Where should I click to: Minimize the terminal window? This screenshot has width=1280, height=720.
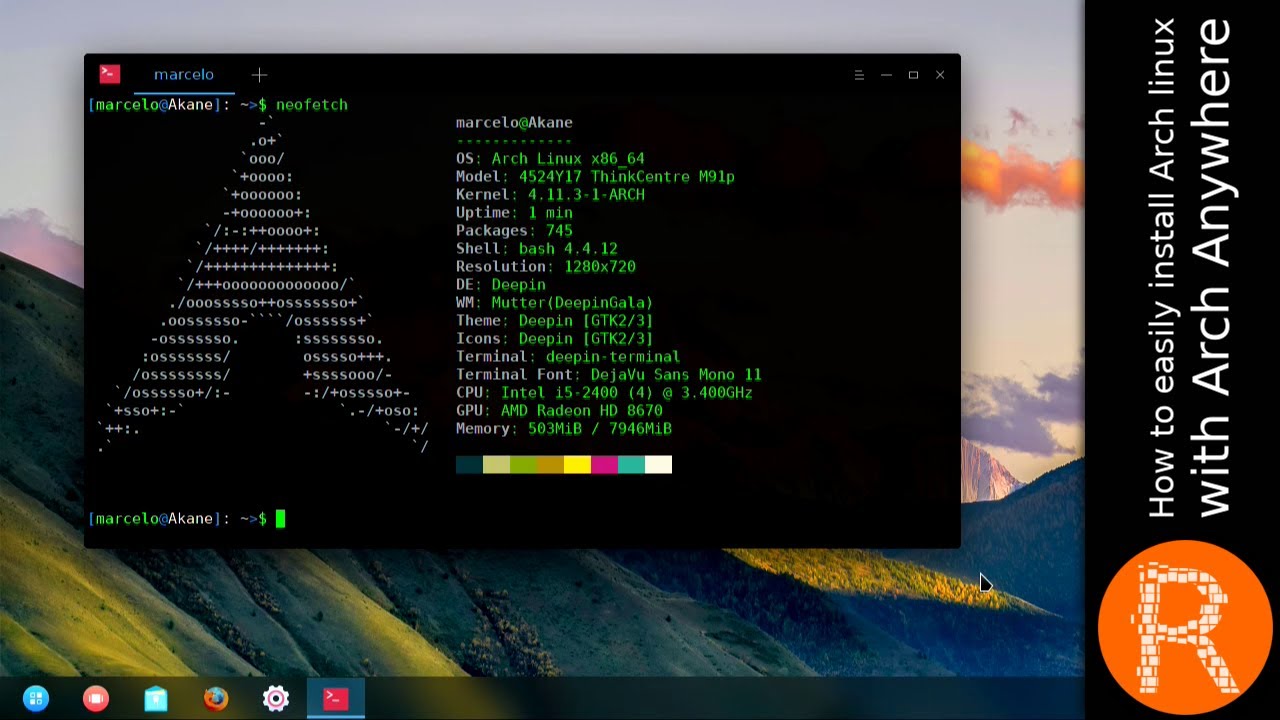pos(886,75)
